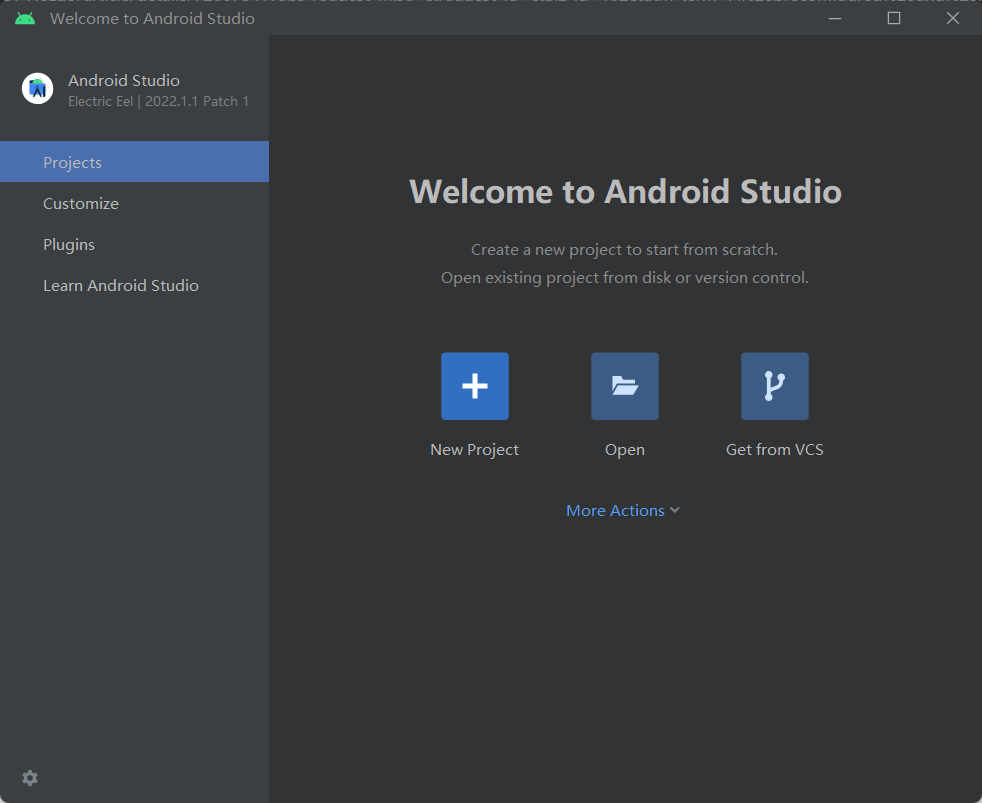Click the Get from VCS text label
This screenshot has width=982, height=803.
click(x=774, y=450)
